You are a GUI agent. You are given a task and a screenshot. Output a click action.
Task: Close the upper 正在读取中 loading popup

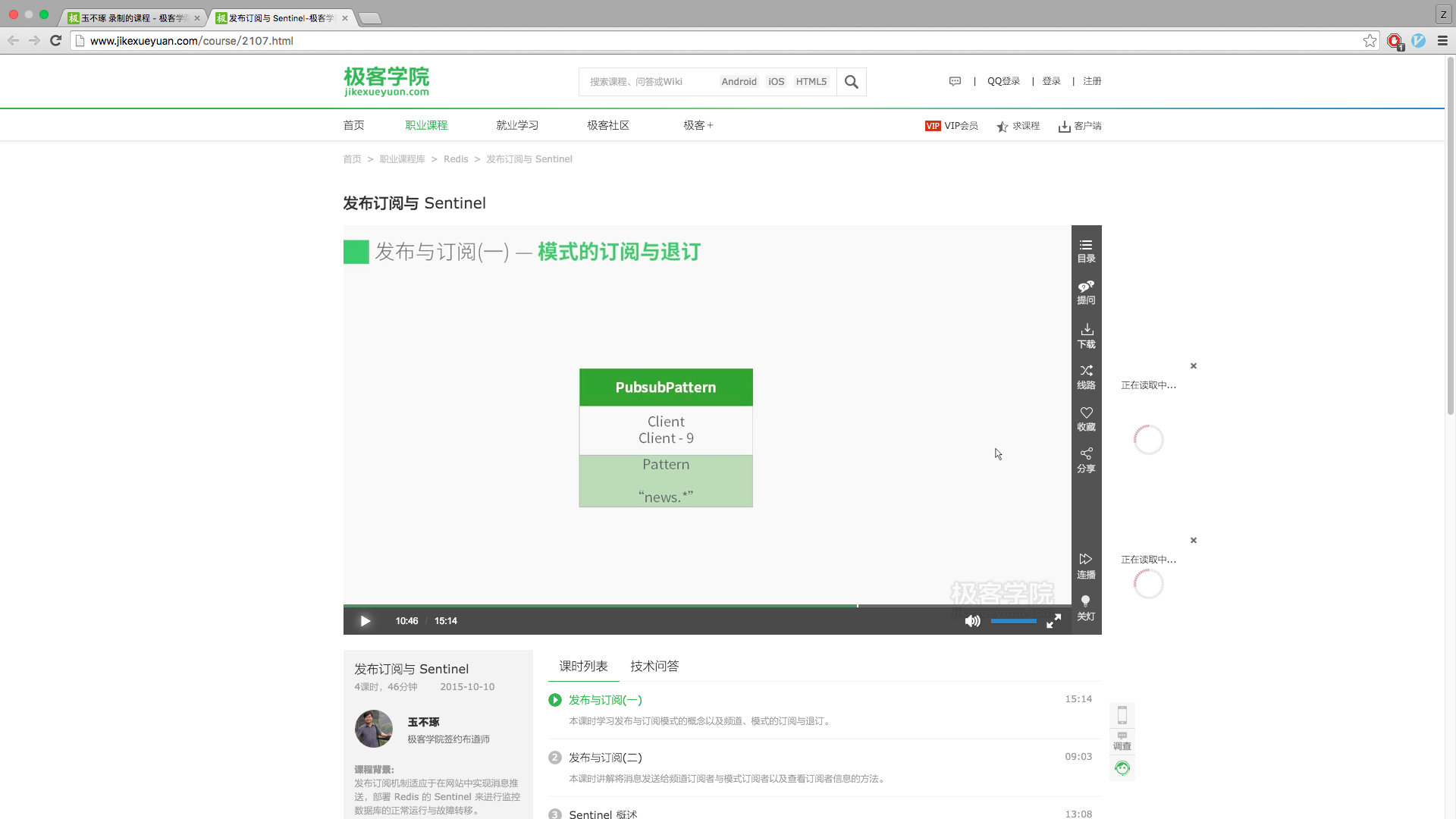point(1194,366)
